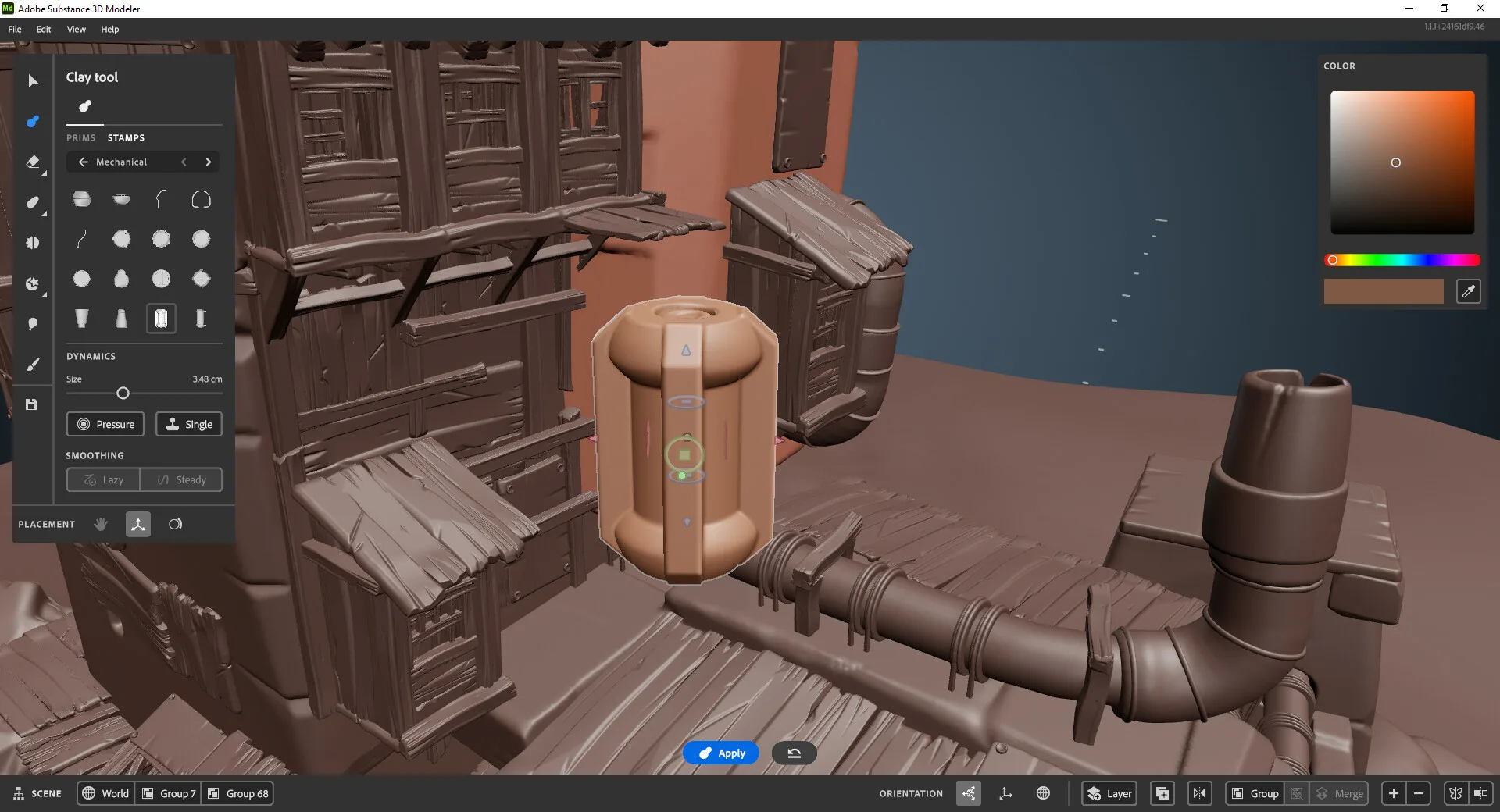This screenshot has width=1500, height=812.
Task: Select the Eraser tool in the sidebar
Action: 33,162
